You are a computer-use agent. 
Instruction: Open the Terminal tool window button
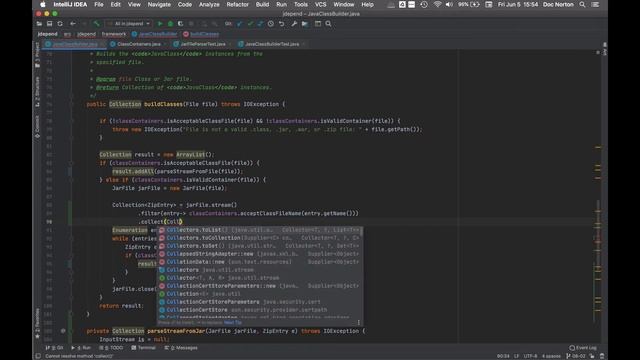(143, 348)
